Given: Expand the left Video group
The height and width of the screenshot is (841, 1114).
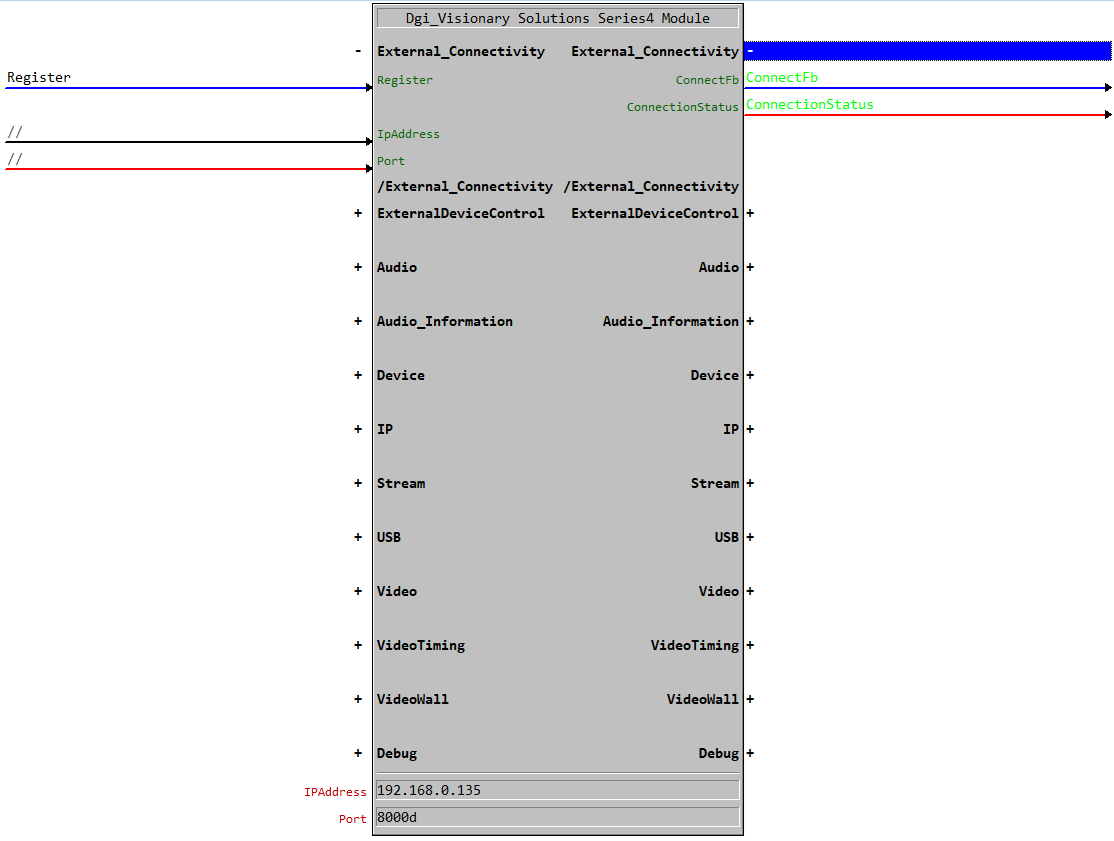Looking at the screenshot, I should pyautogui.click(x=358, y=591).
